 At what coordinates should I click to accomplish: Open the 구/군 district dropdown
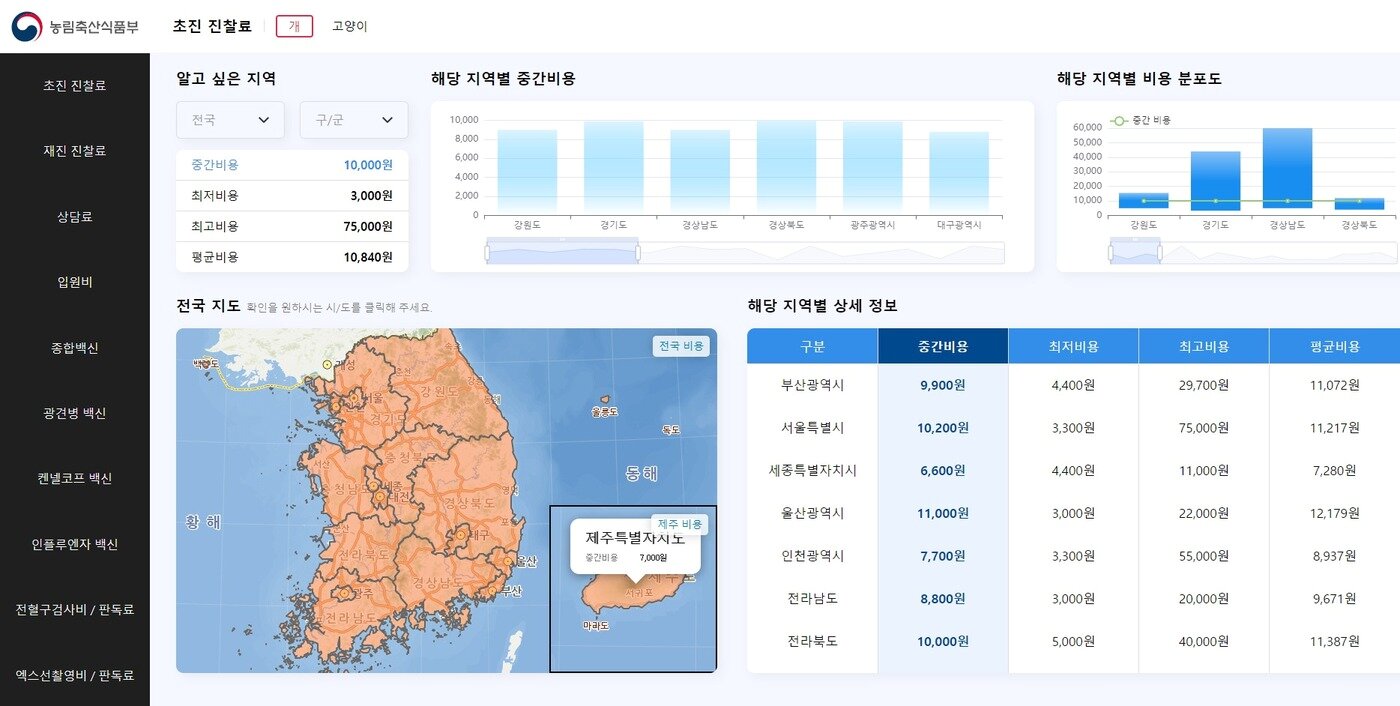pyautogui.click(x=354, y=119)
